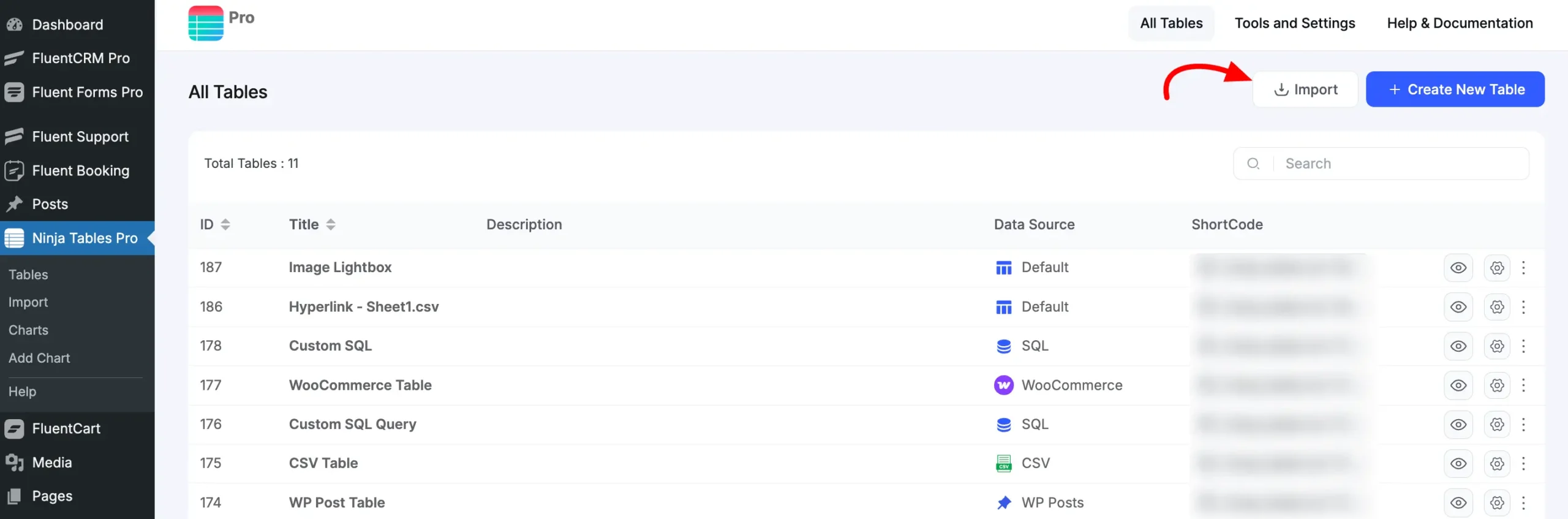Open settings for Custom SQL Query table
This screenshot has height=519, width=1568.
click(x=1497, y=425)
